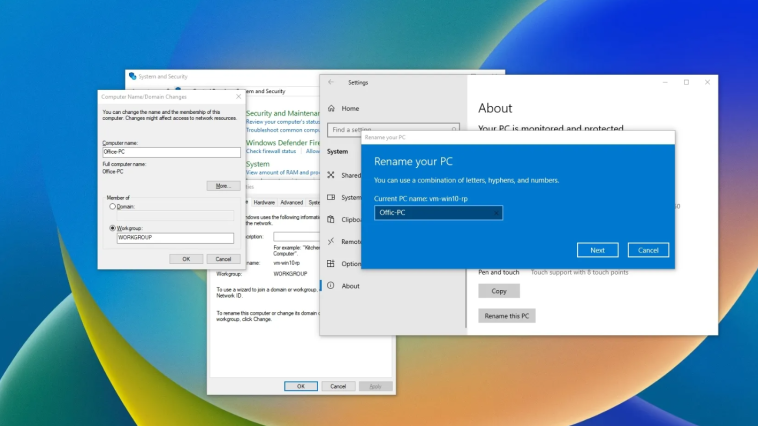Click the About info icon in sidebar
Image resolution: width=758 pixels, height=426 pixels.
click(331, 286)
